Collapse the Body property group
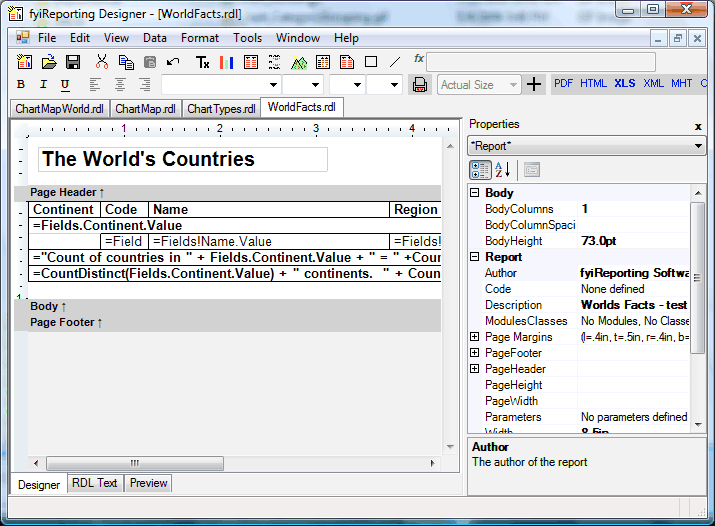The width and height of the screenshot is (715, 526). click(475, 193)
